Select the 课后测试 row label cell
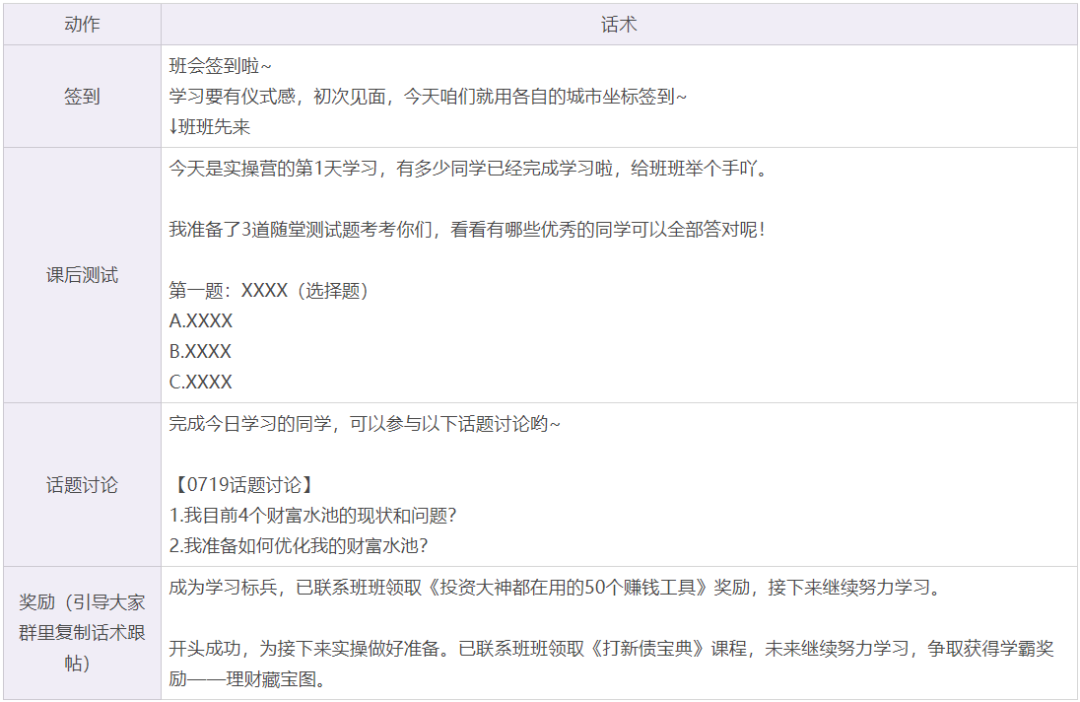The height and width of the screenshot is (702, 1080). (x=82, y=275)
